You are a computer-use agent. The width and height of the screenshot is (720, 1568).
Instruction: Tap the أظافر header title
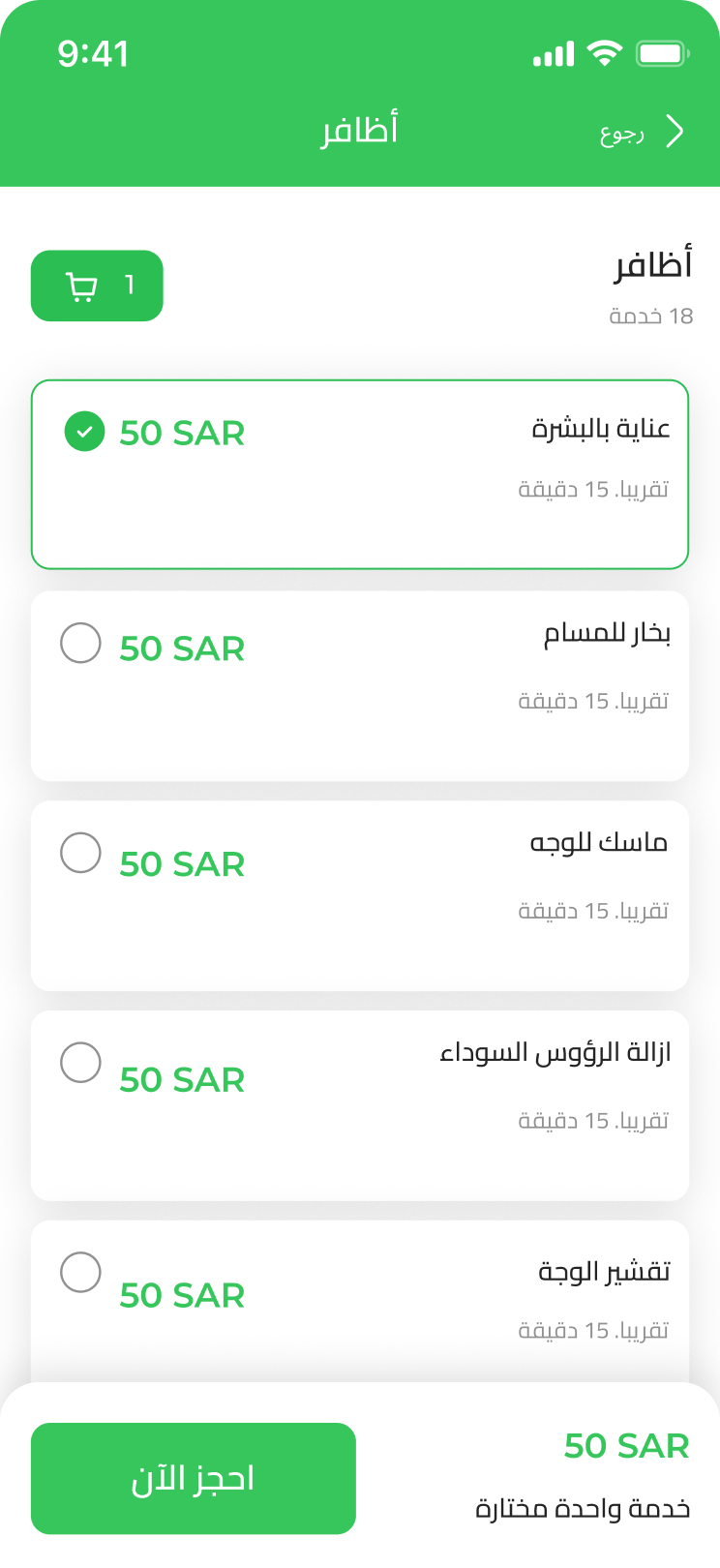click(359, 131)
